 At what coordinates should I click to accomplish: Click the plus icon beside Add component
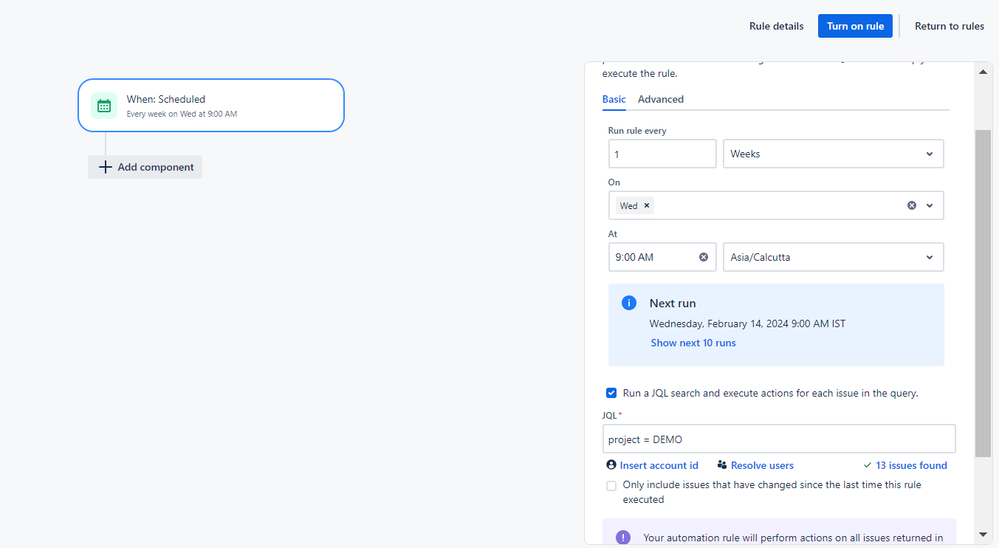click(x=105, y=167)
